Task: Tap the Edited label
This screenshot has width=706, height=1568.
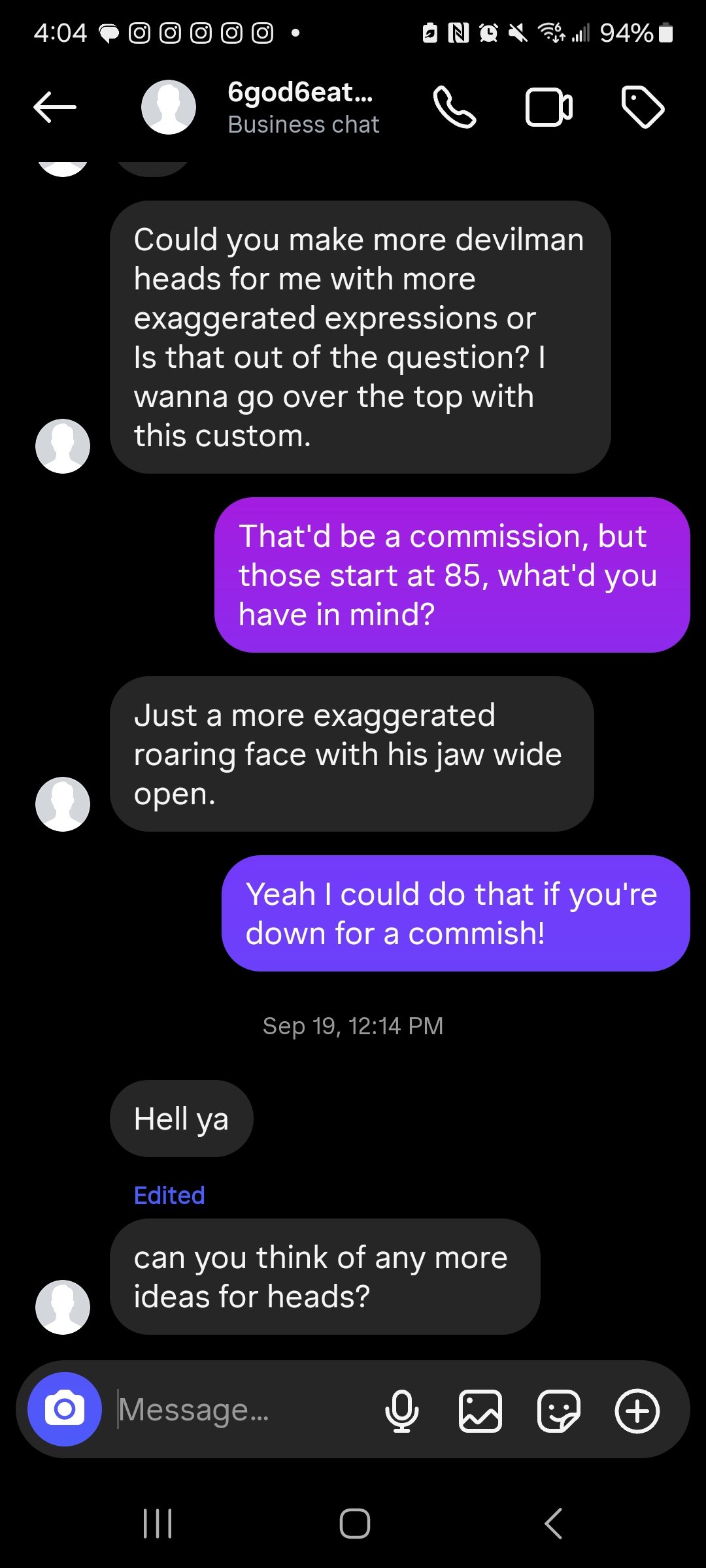Action: [x=169, y=1196]
